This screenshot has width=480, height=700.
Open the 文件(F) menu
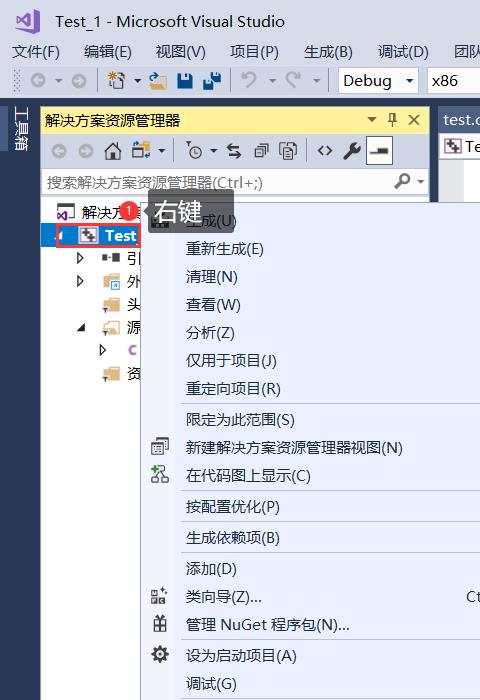(36, 52)
